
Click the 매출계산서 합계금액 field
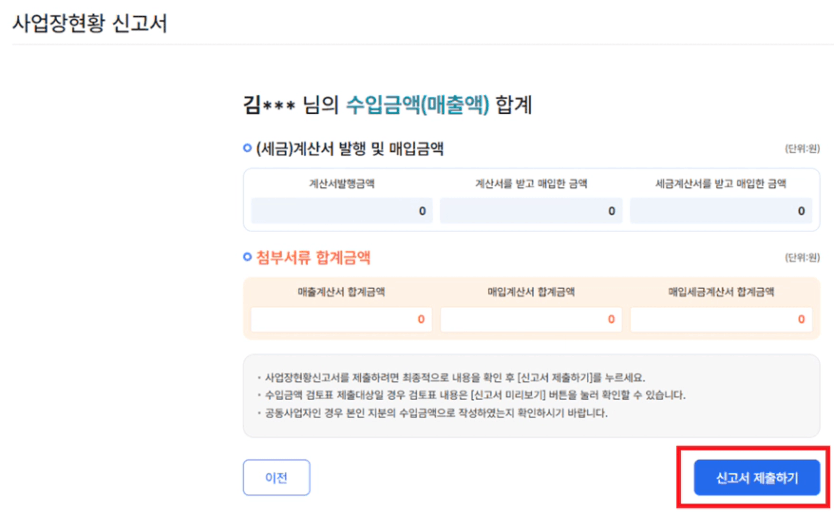[x=342, y=320]
